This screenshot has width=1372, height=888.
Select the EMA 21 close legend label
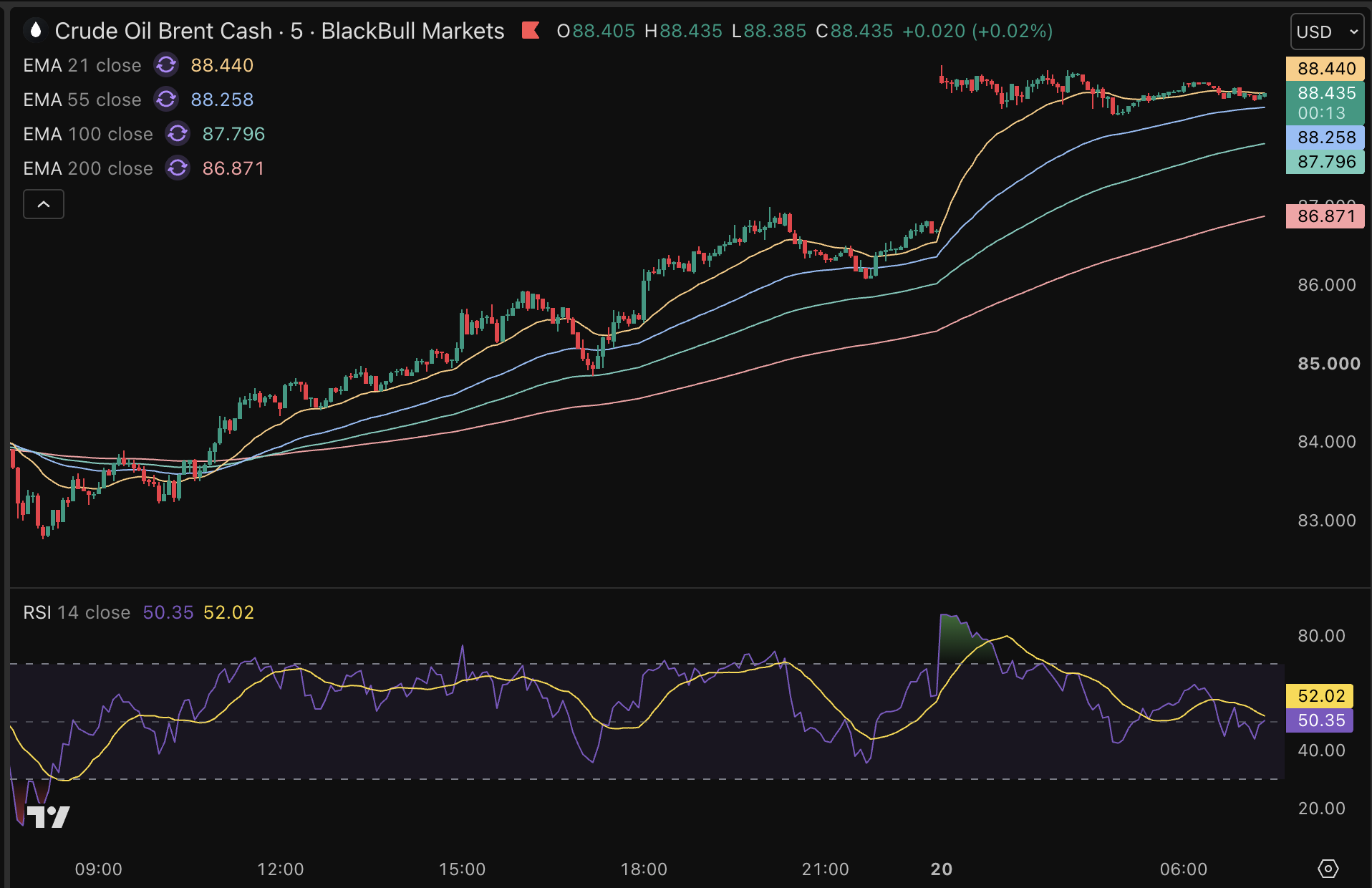[x=82, y=65]
